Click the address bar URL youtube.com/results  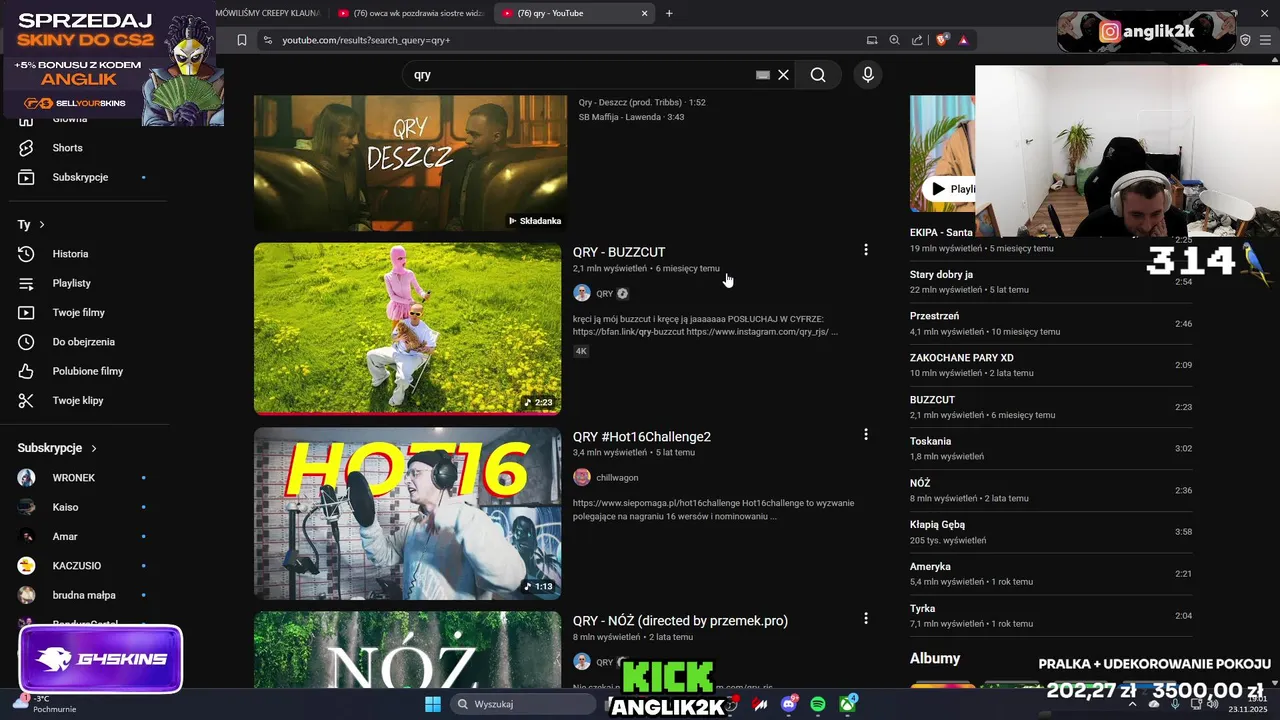(x=366, y=40)
